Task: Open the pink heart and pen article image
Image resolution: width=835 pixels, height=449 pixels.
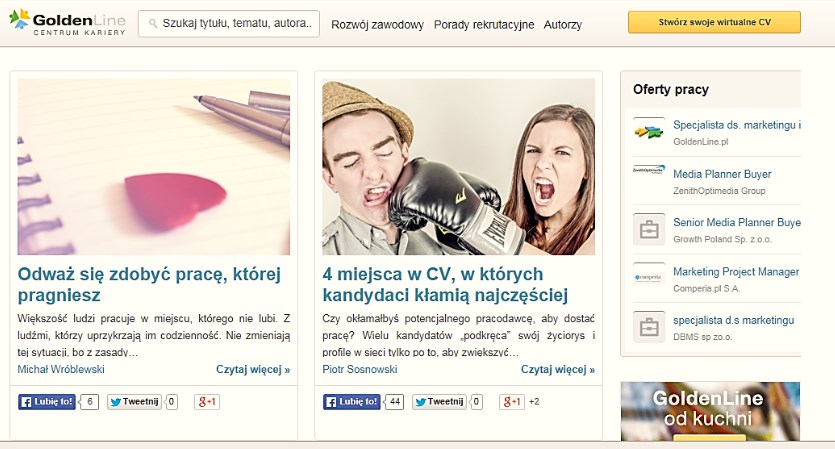Action: [154, 167]
